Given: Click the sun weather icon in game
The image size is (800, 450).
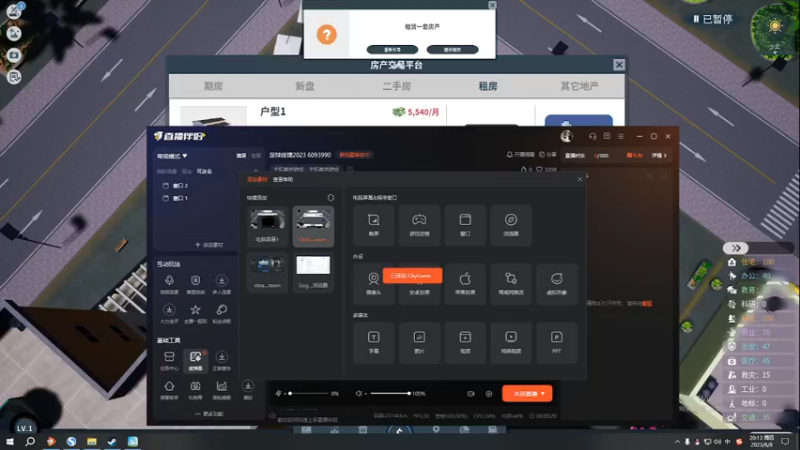Looking at the screenshot, I should 775,26.
